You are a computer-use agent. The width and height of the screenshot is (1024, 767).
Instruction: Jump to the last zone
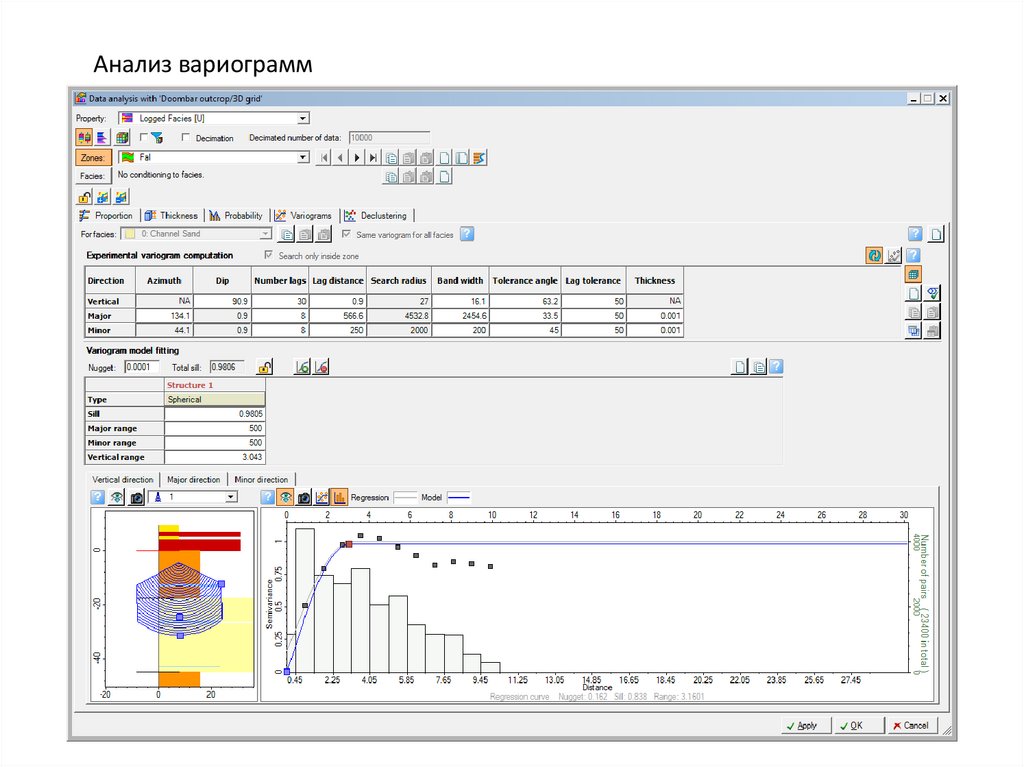(x=373, y=157)
